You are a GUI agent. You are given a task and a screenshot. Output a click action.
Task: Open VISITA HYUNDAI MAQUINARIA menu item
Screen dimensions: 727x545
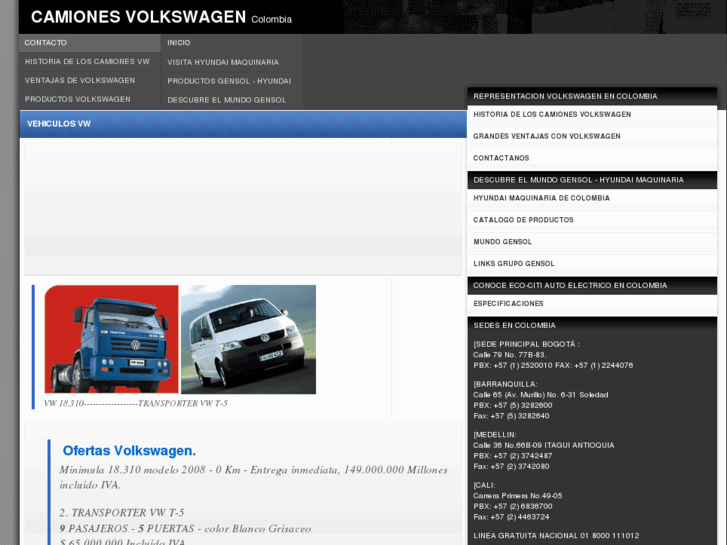coord(232,62)
